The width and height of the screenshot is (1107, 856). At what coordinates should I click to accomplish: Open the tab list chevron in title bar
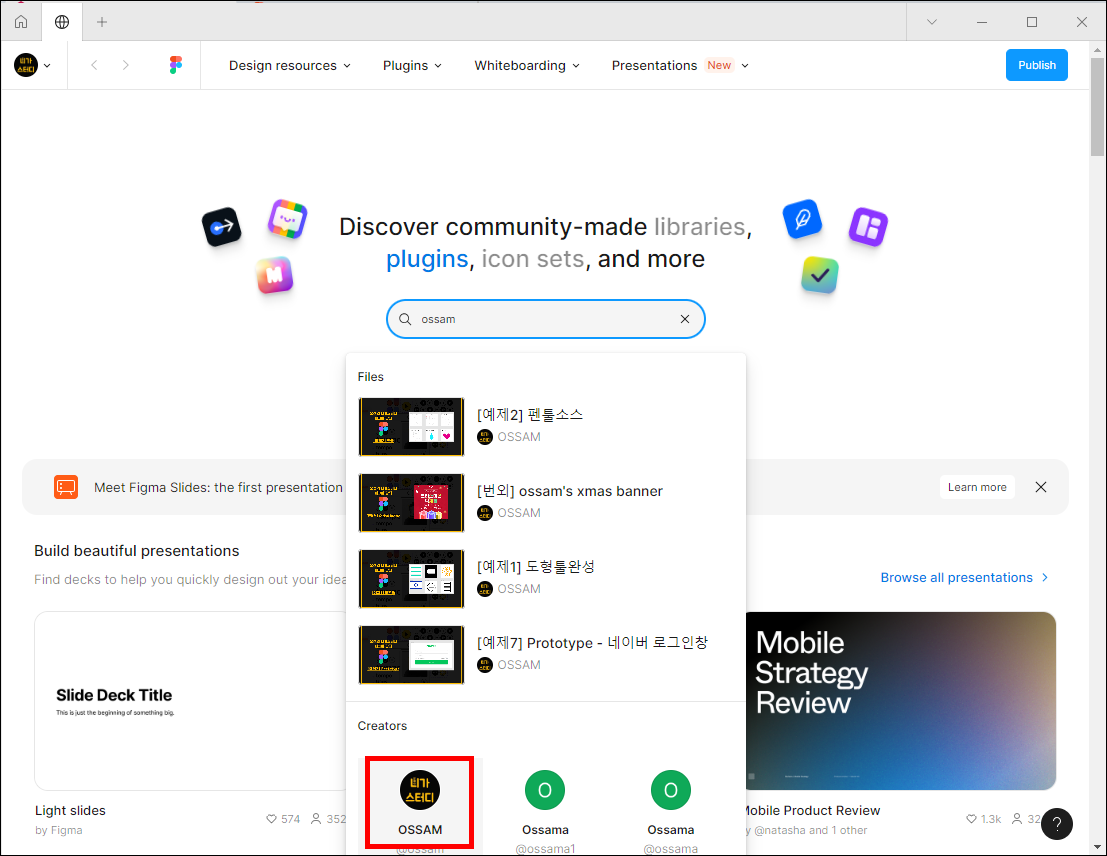[x=932, y=22]
